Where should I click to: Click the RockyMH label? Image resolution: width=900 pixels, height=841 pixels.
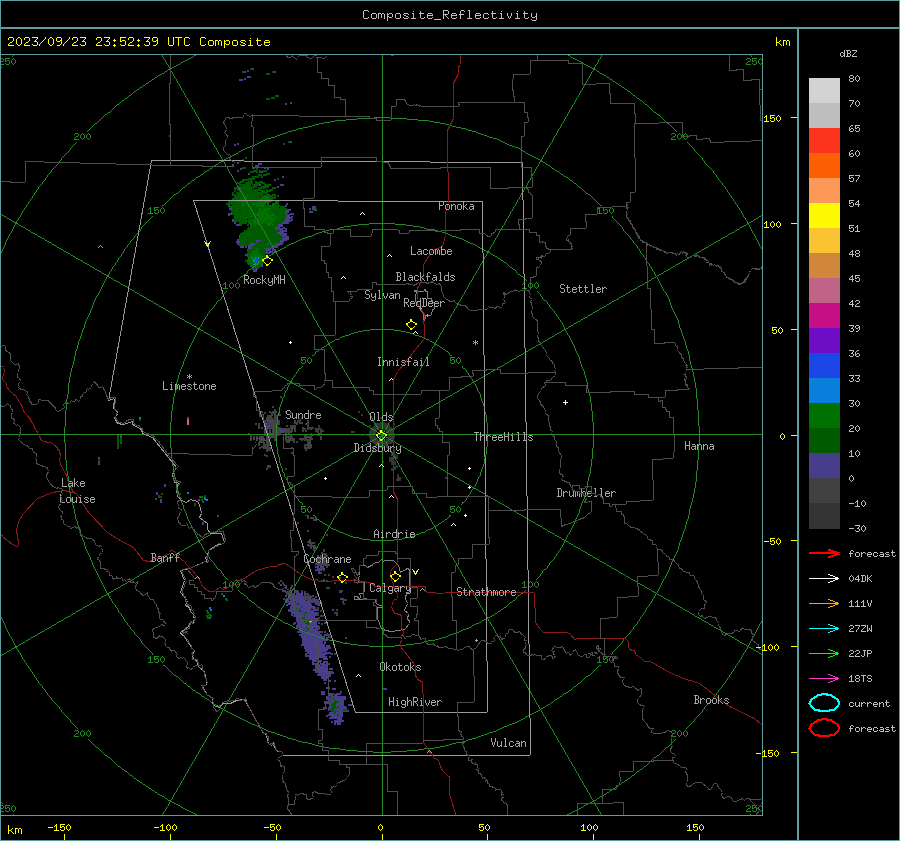tap(264, 280)
